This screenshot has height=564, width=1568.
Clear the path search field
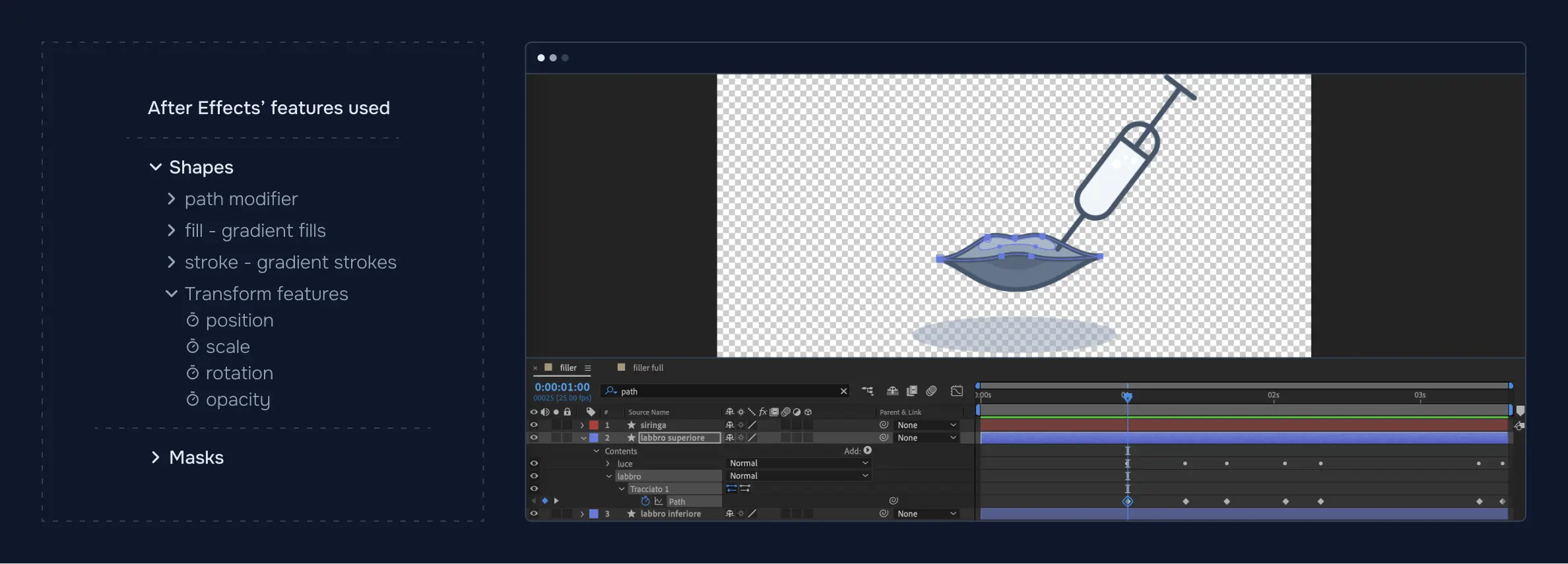tap(843, 391)
